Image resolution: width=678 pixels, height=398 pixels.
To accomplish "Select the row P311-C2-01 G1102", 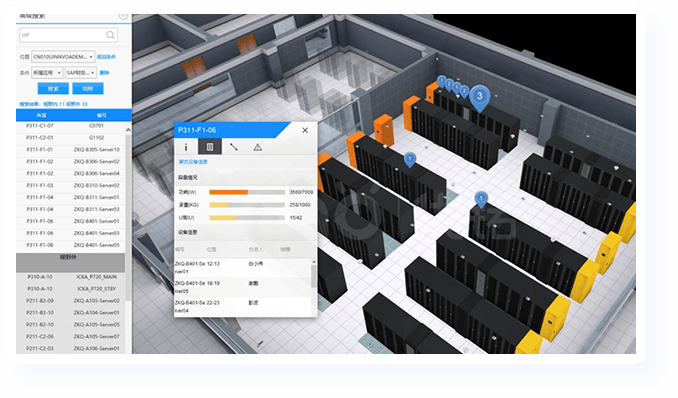I will click(71, 138).
